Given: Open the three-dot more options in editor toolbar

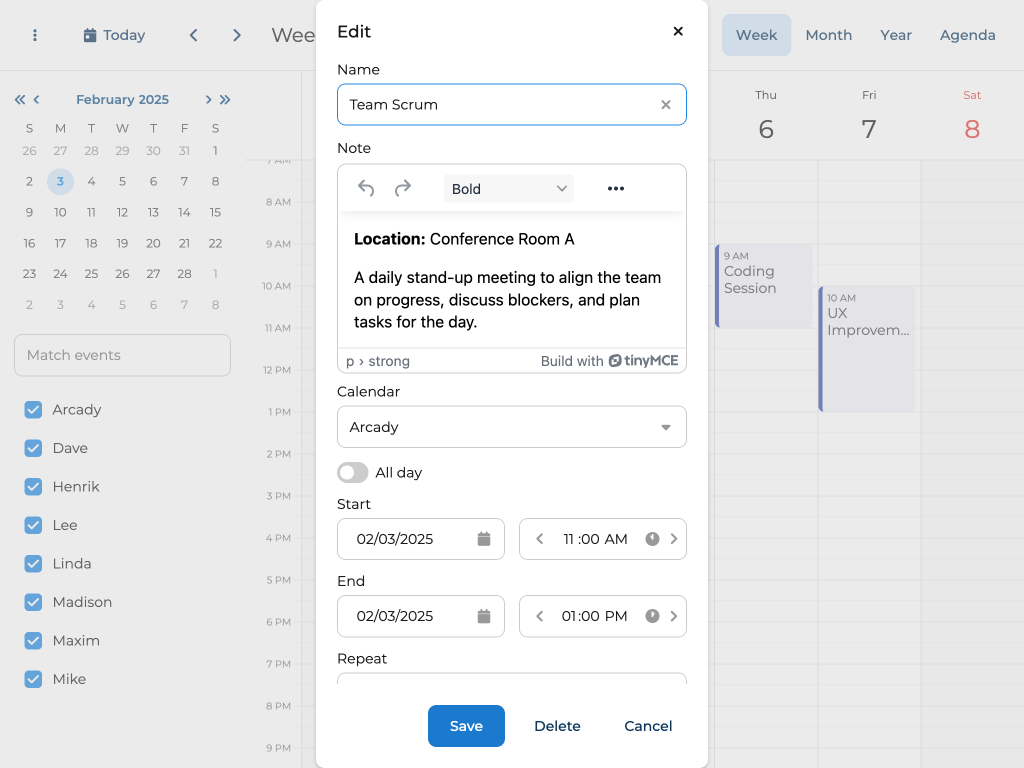Looking at the screenshot, I should 616,189.
